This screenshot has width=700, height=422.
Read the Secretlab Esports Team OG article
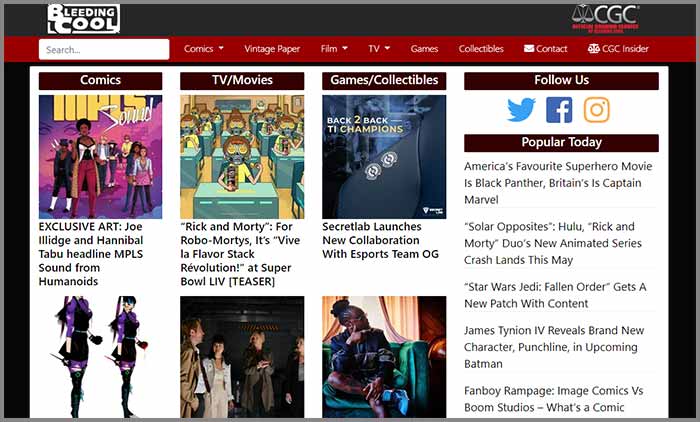pos(380,240)
